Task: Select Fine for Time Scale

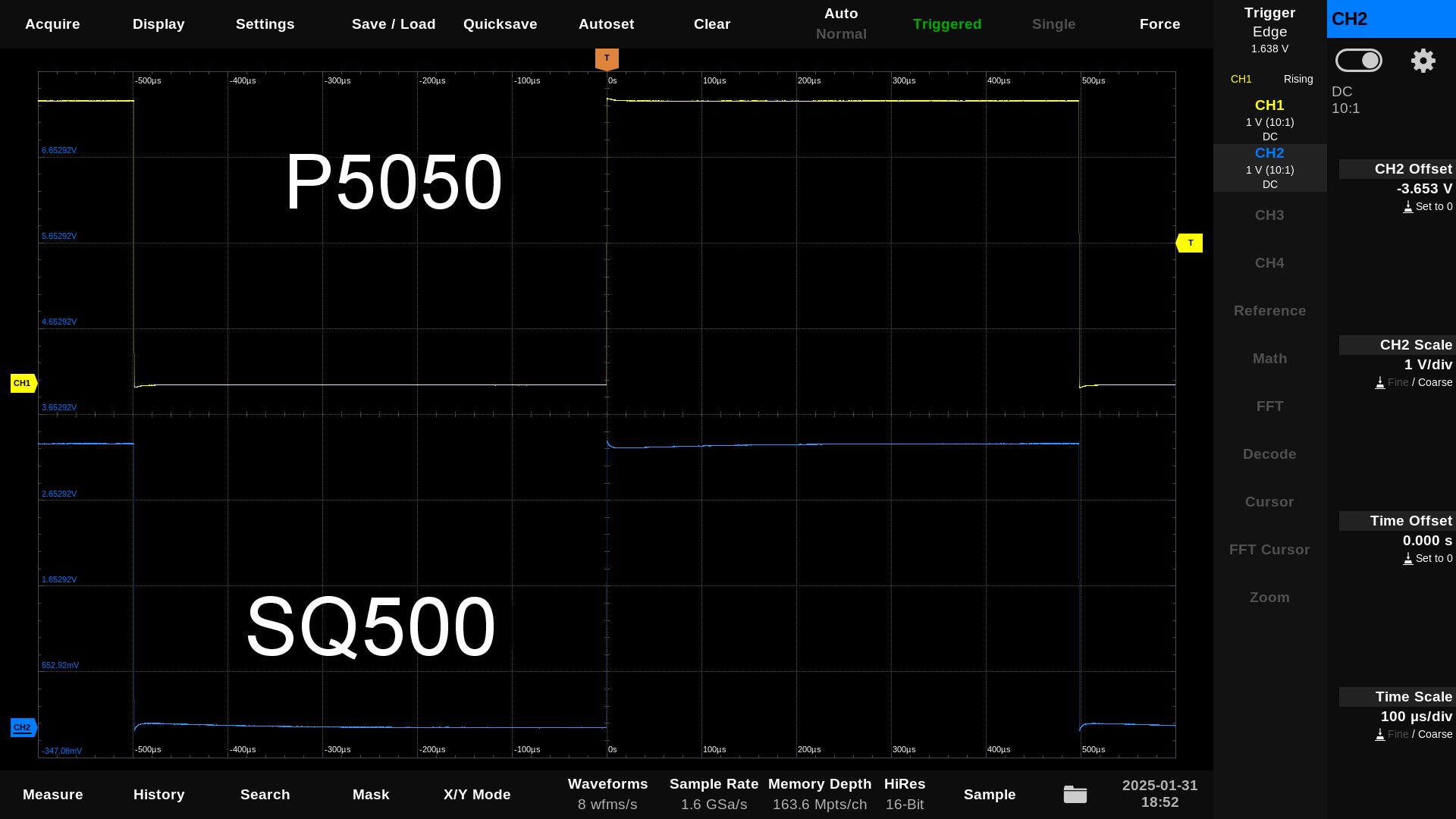Action: click(1398, 734)
